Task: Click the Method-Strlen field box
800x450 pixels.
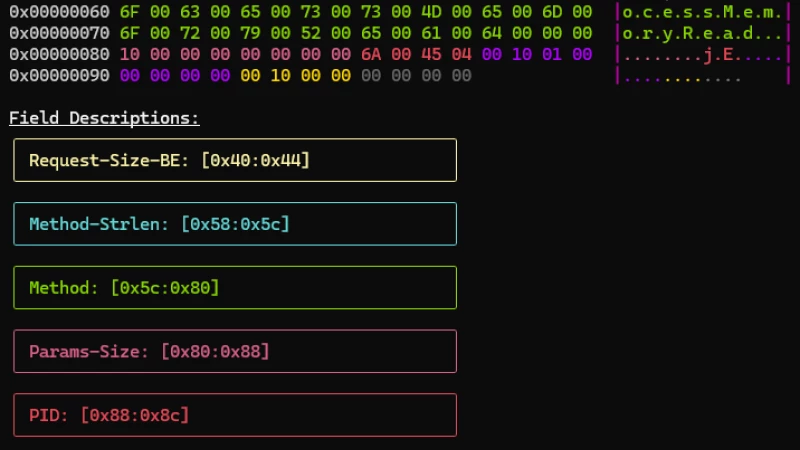Action: 235,224
